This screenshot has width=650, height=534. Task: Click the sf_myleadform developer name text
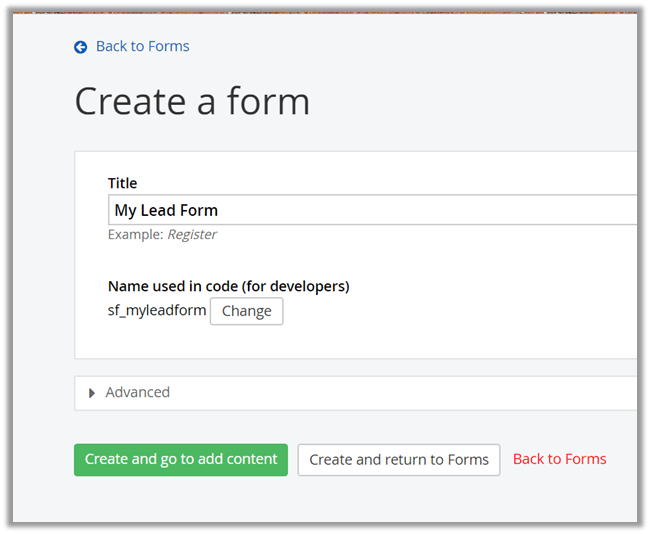[157, 310]
